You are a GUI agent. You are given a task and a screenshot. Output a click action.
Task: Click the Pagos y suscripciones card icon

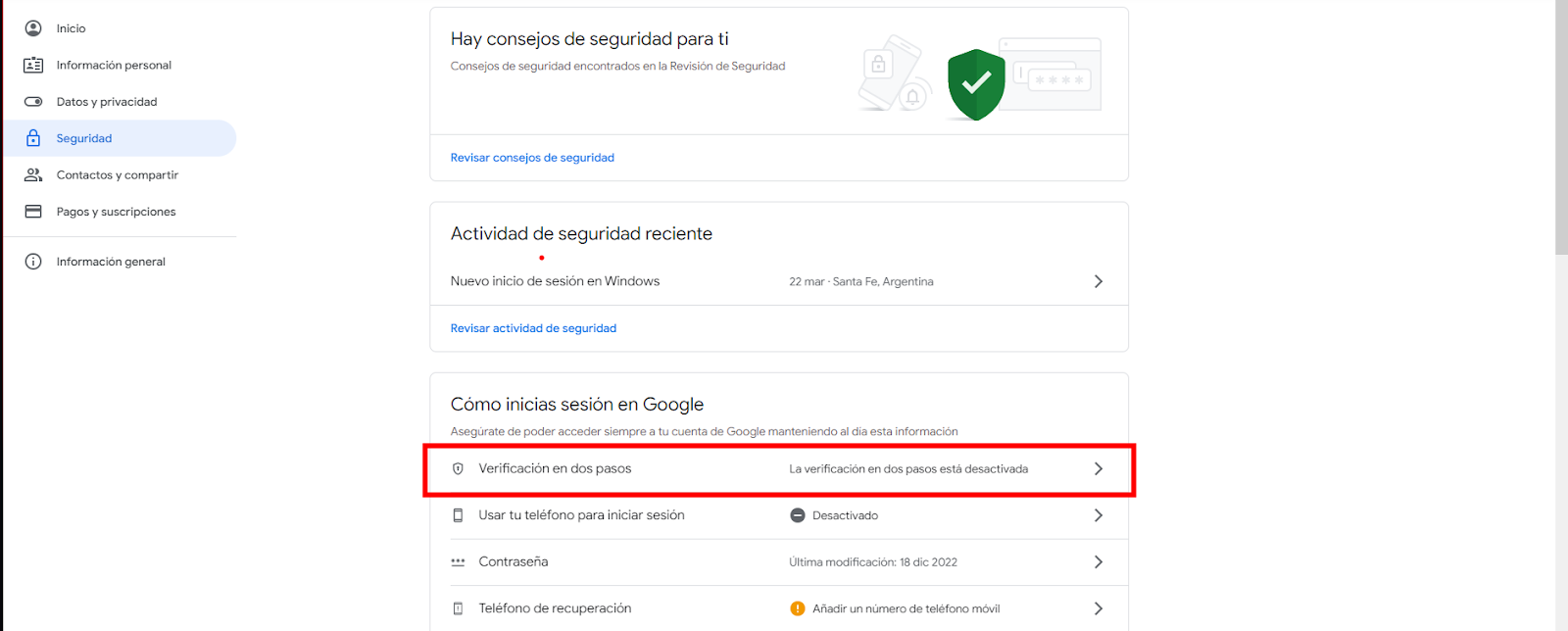pos(33,212)
